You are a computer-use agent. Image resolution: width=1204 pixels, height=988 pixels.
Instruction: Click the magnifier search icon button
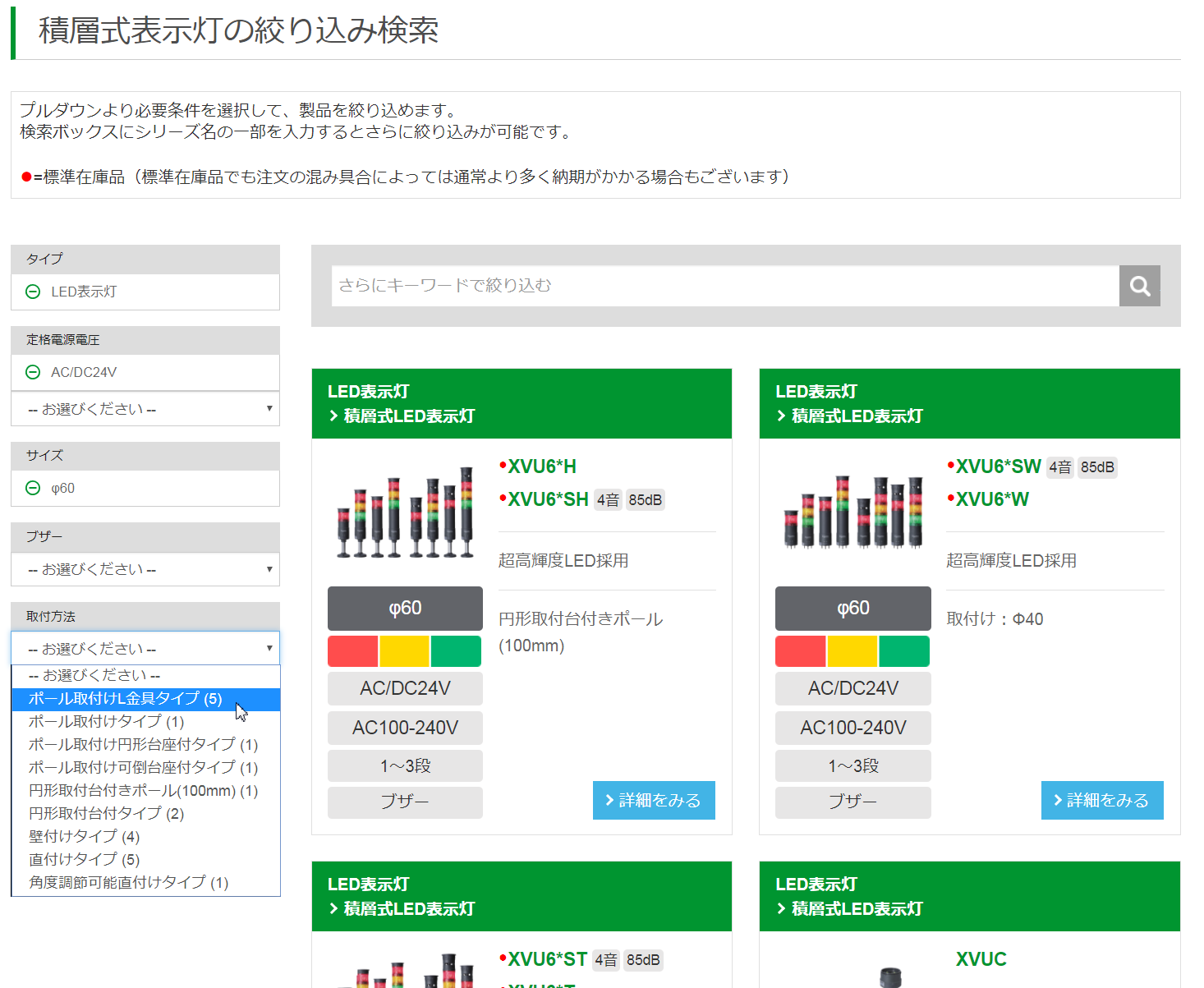pyautogui.click(x=1139, y=286)
